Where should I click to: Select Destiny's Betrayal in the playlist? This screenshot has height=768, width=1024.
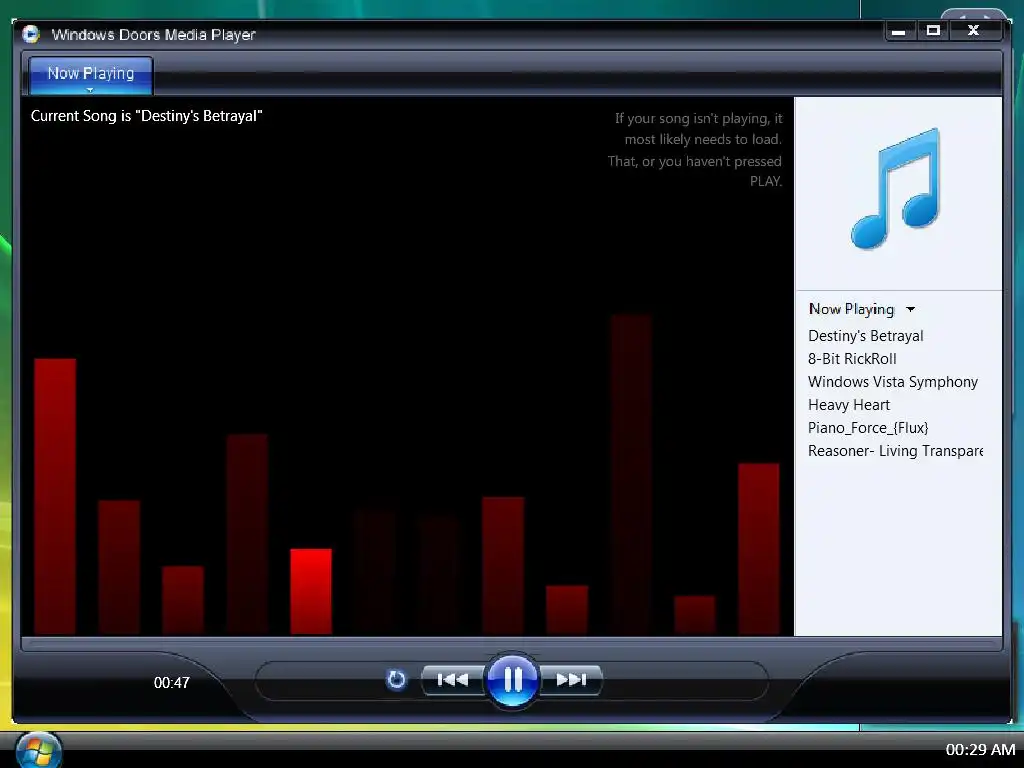865,336
